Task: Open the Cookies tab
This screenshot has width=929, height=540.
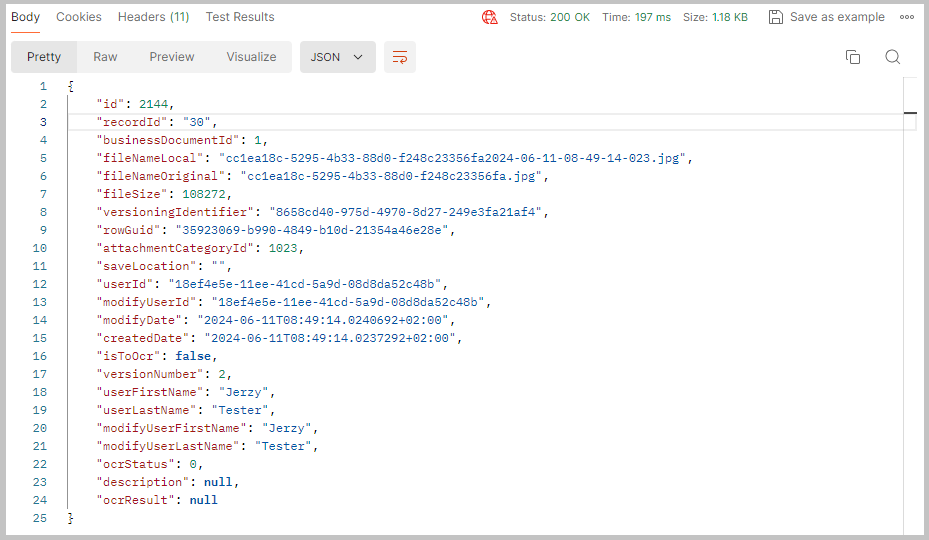Action: click(x=79, y=17)
